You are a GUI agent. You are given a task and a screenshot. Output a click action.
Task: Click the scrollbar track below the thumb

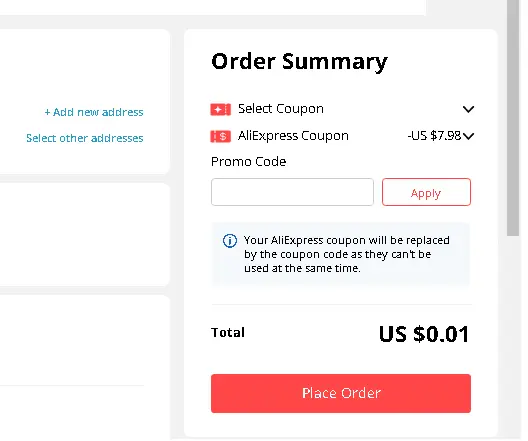pos(513,337)
